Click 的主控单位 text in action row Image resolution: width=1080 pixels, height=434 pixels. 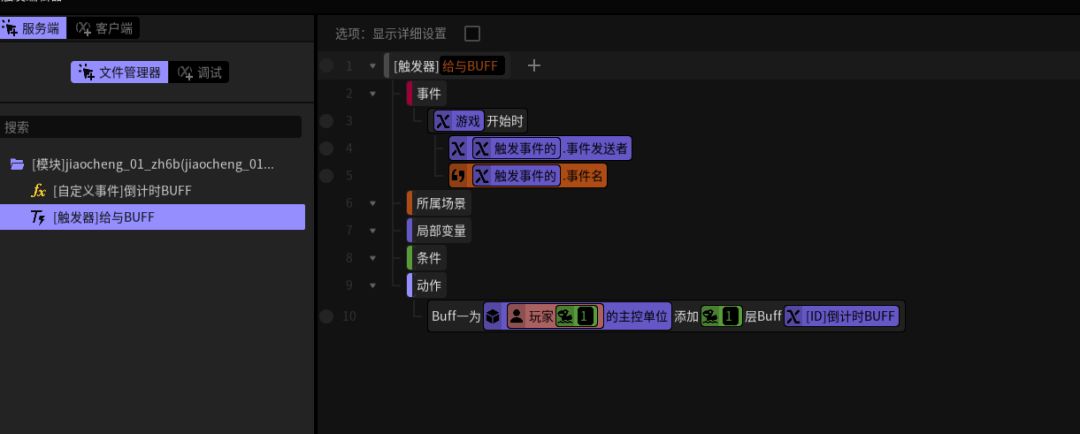coord(636,316)
